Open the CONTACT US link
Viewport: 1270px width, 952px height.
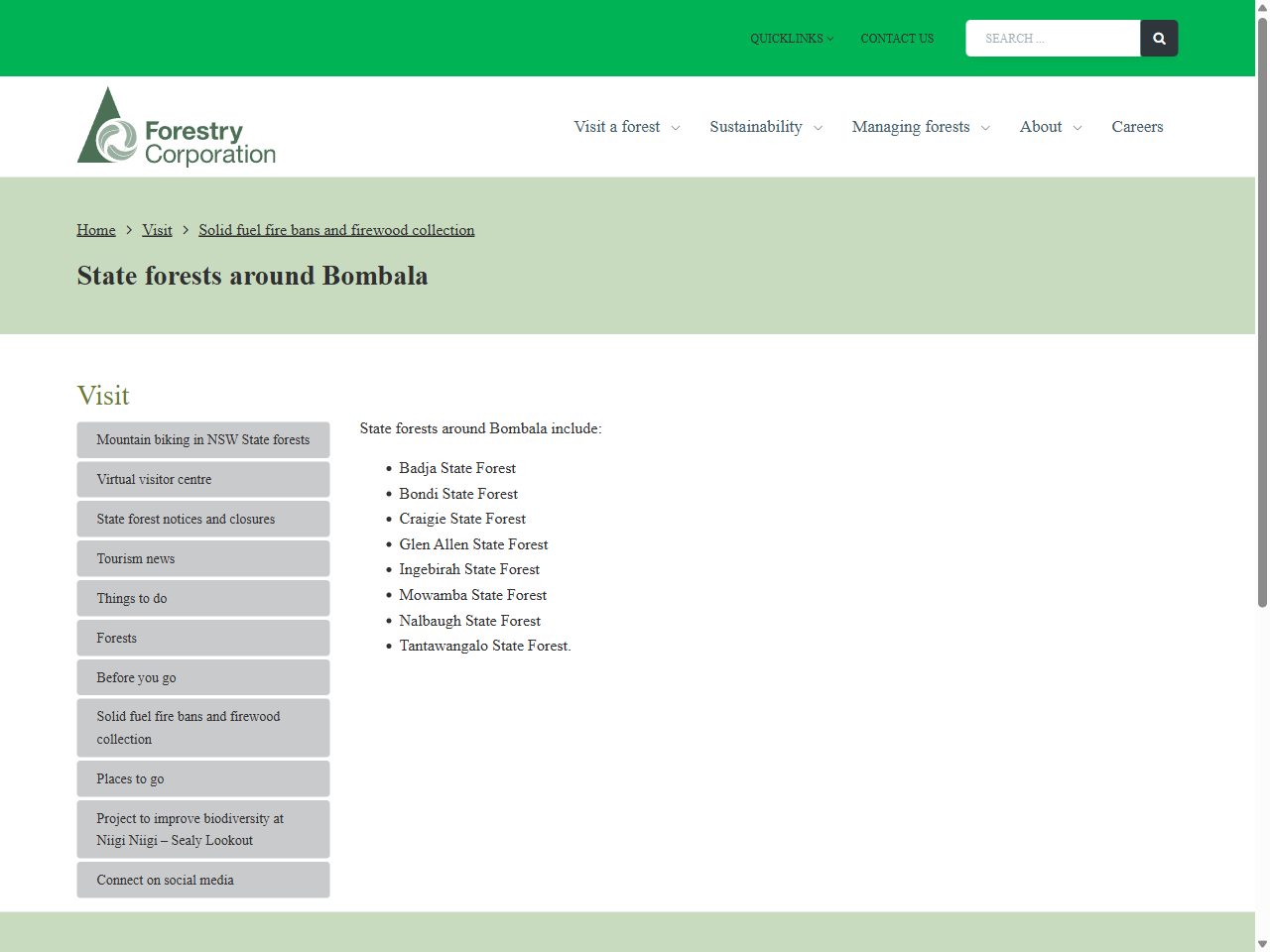pos(897,39)
